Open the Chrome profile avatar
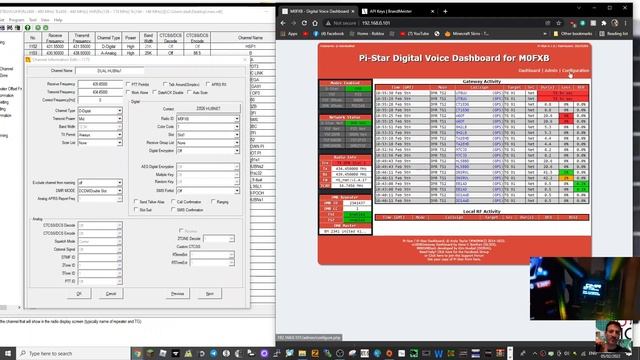The image size is (640, 360). click(x=615, y=23)
